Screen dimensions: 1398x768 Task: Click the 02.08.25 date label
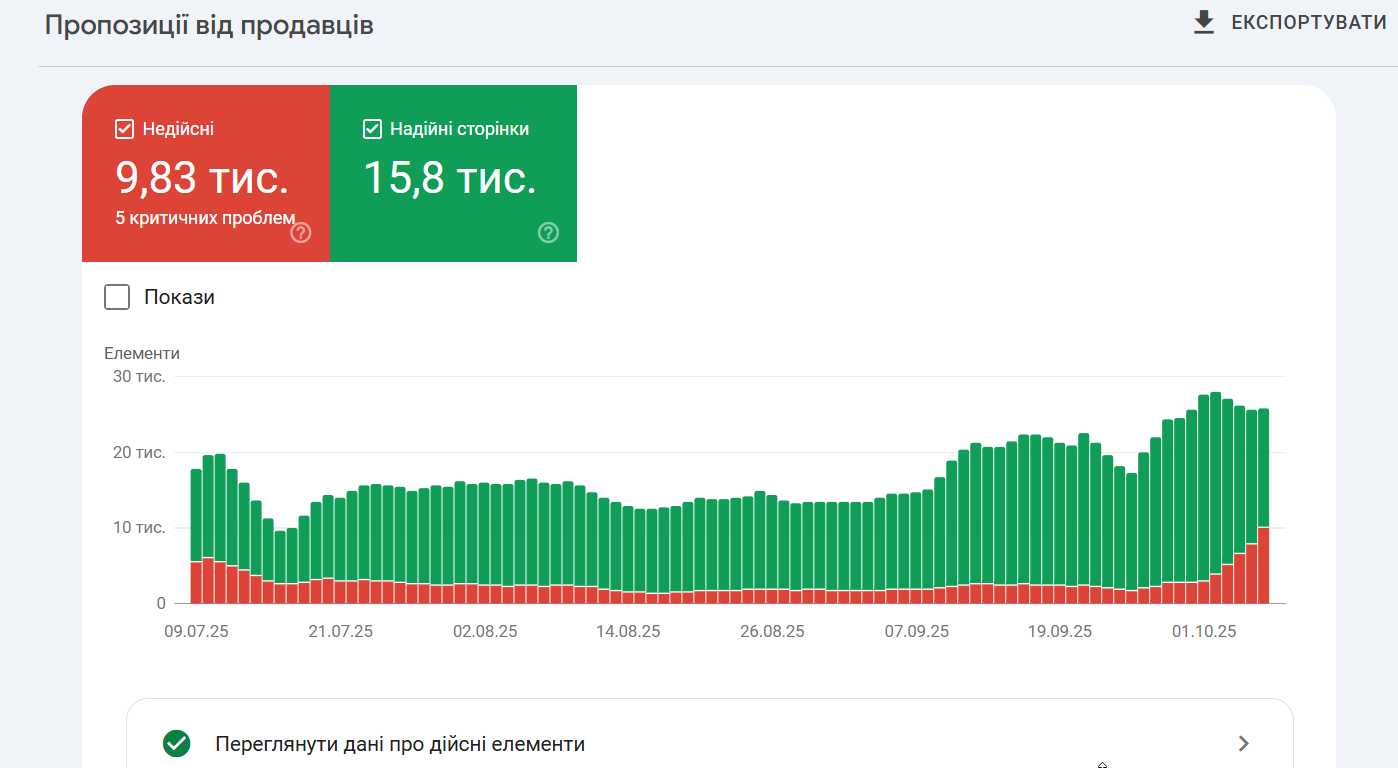(485, 631)
